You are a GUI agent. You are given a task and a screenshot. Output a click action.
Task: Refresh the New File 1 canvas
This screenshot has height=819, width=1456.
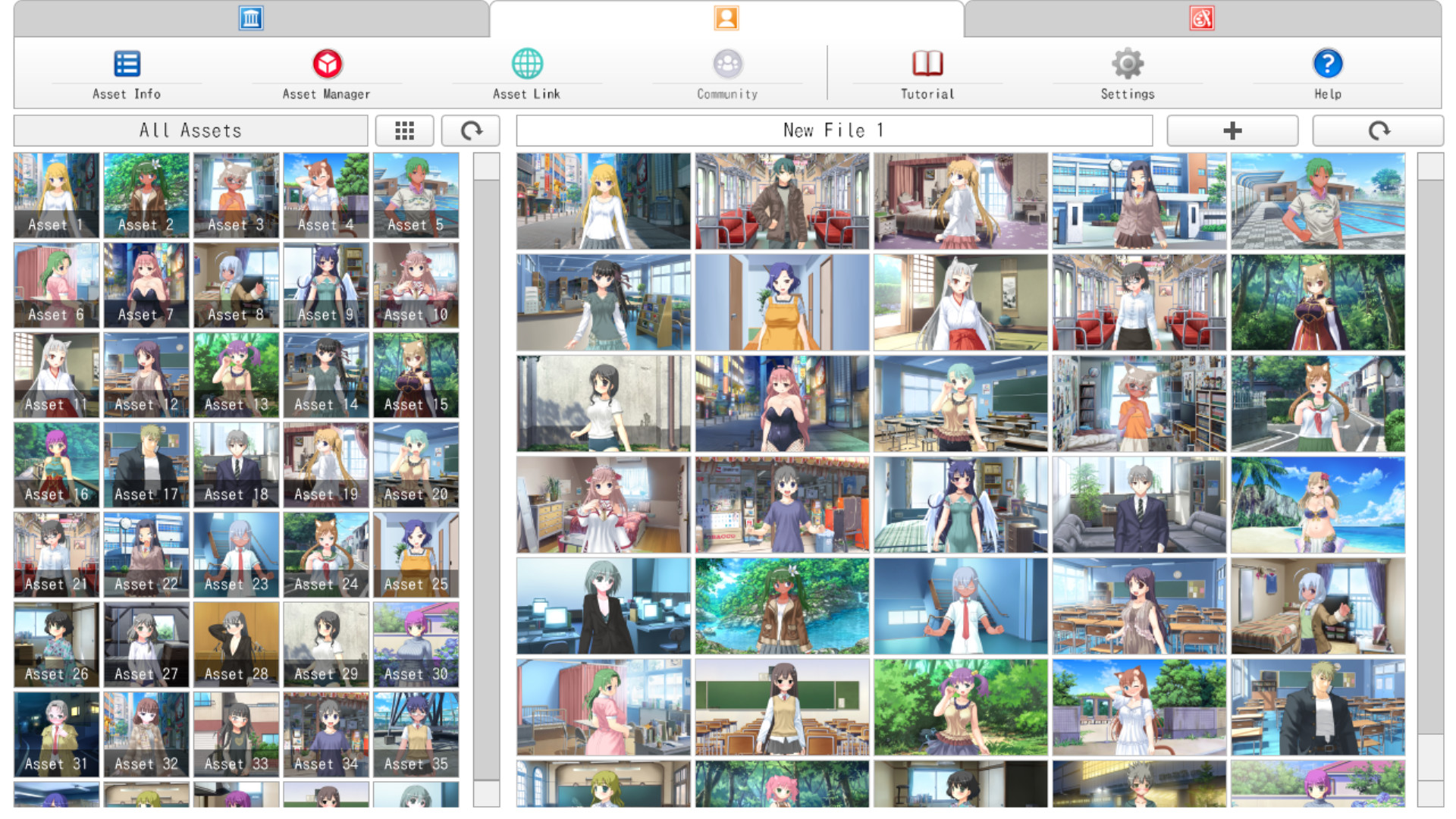pos(1378,130)
